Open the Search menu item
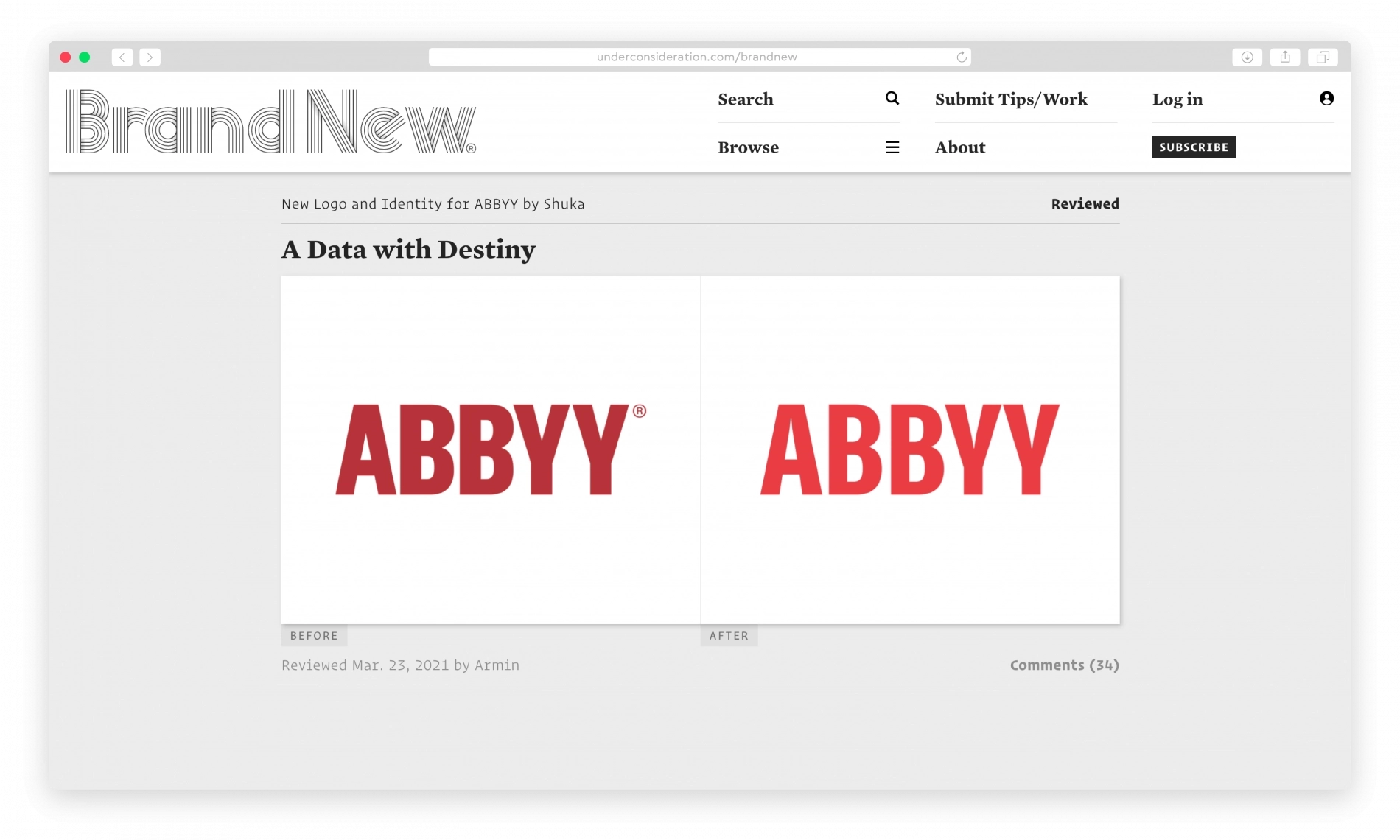Screen dimensions: 1400x840 746,99
